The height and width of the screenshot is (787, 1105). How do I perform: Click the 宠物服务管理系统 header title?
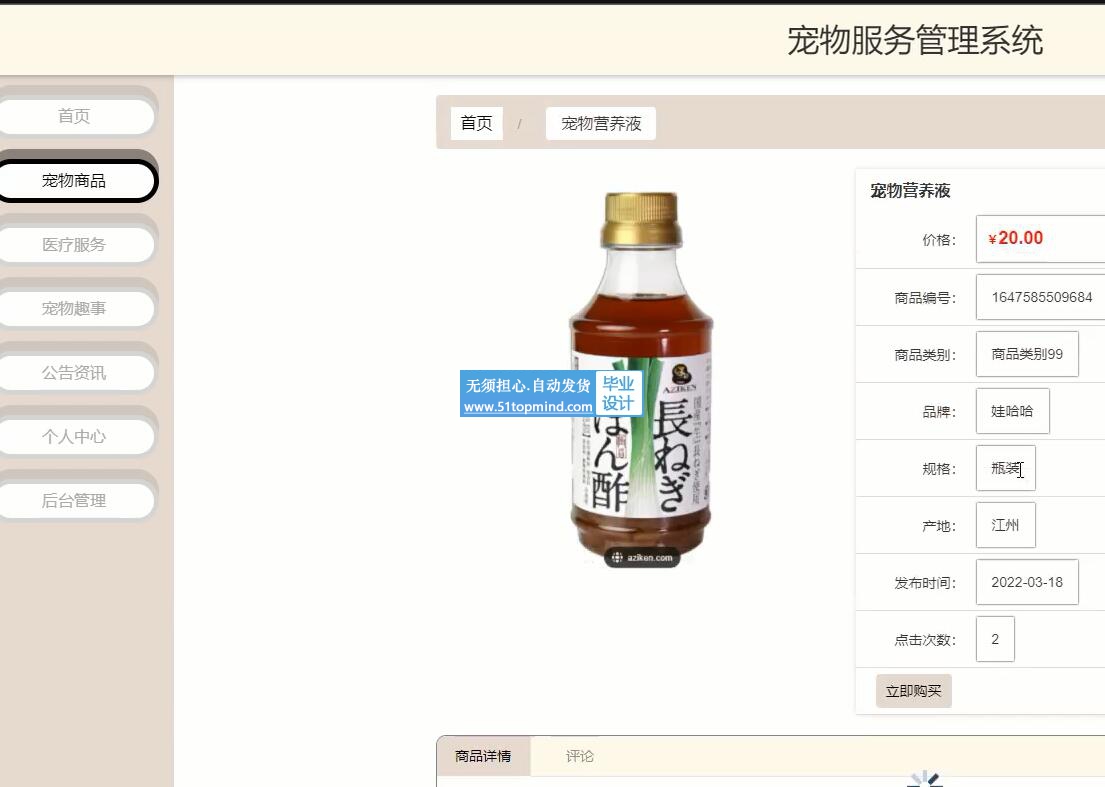pos(915,40)
